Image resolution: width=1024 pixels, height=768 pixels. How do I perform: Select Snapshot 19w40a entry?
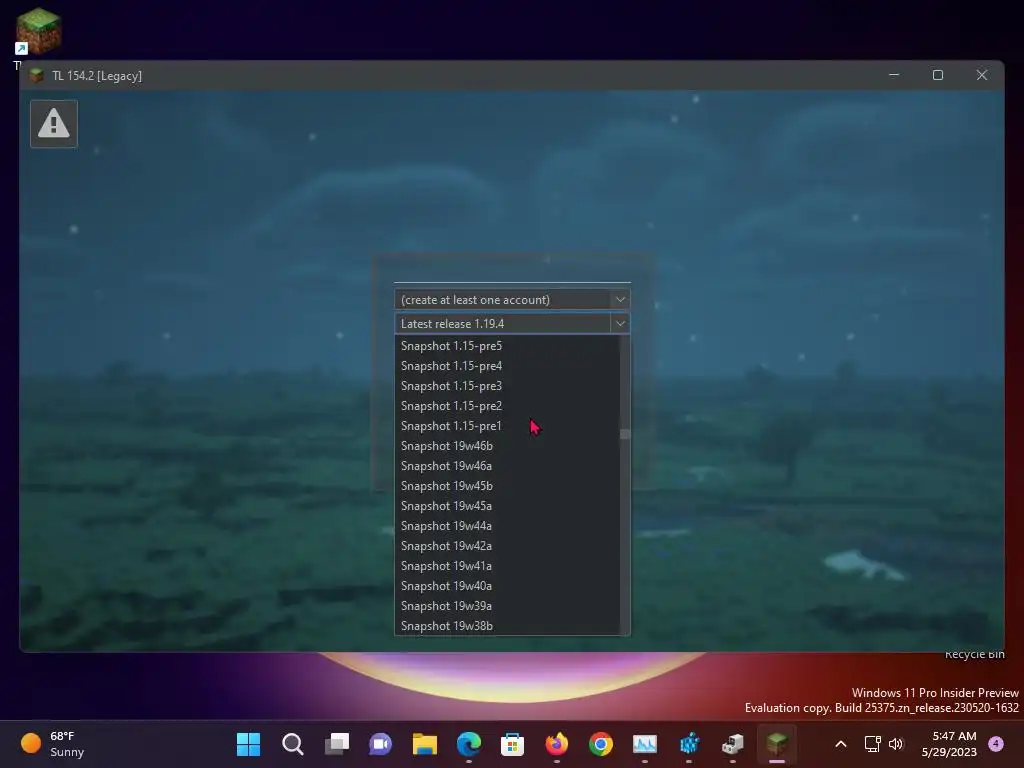point(507,586)
